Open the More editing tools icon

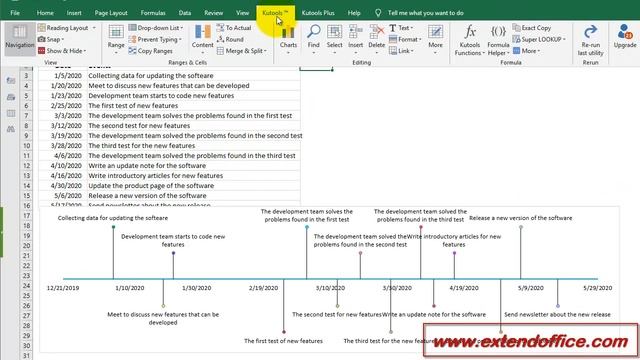point(435,32)
